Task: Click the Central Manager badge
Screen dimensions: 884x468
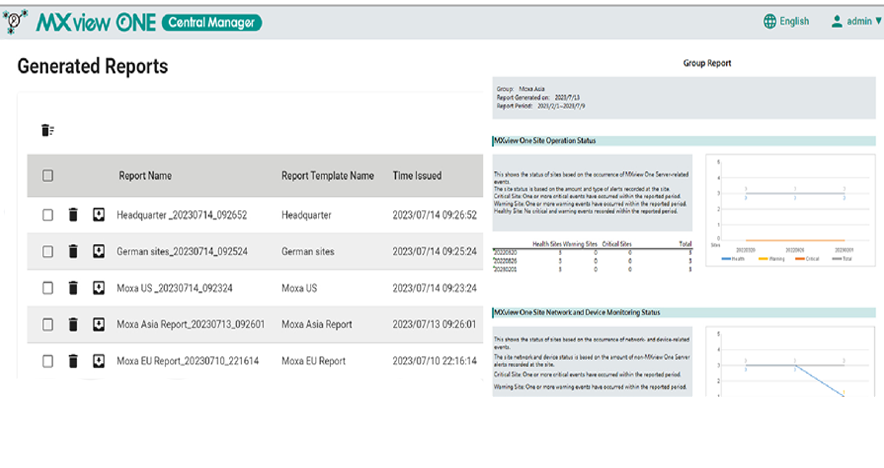Action: tap(211, 22)
